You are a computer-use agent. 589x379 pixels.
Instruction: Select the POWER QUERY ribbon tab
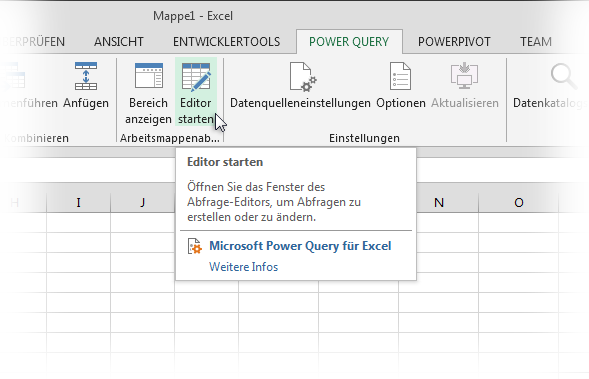pos(349,42)
